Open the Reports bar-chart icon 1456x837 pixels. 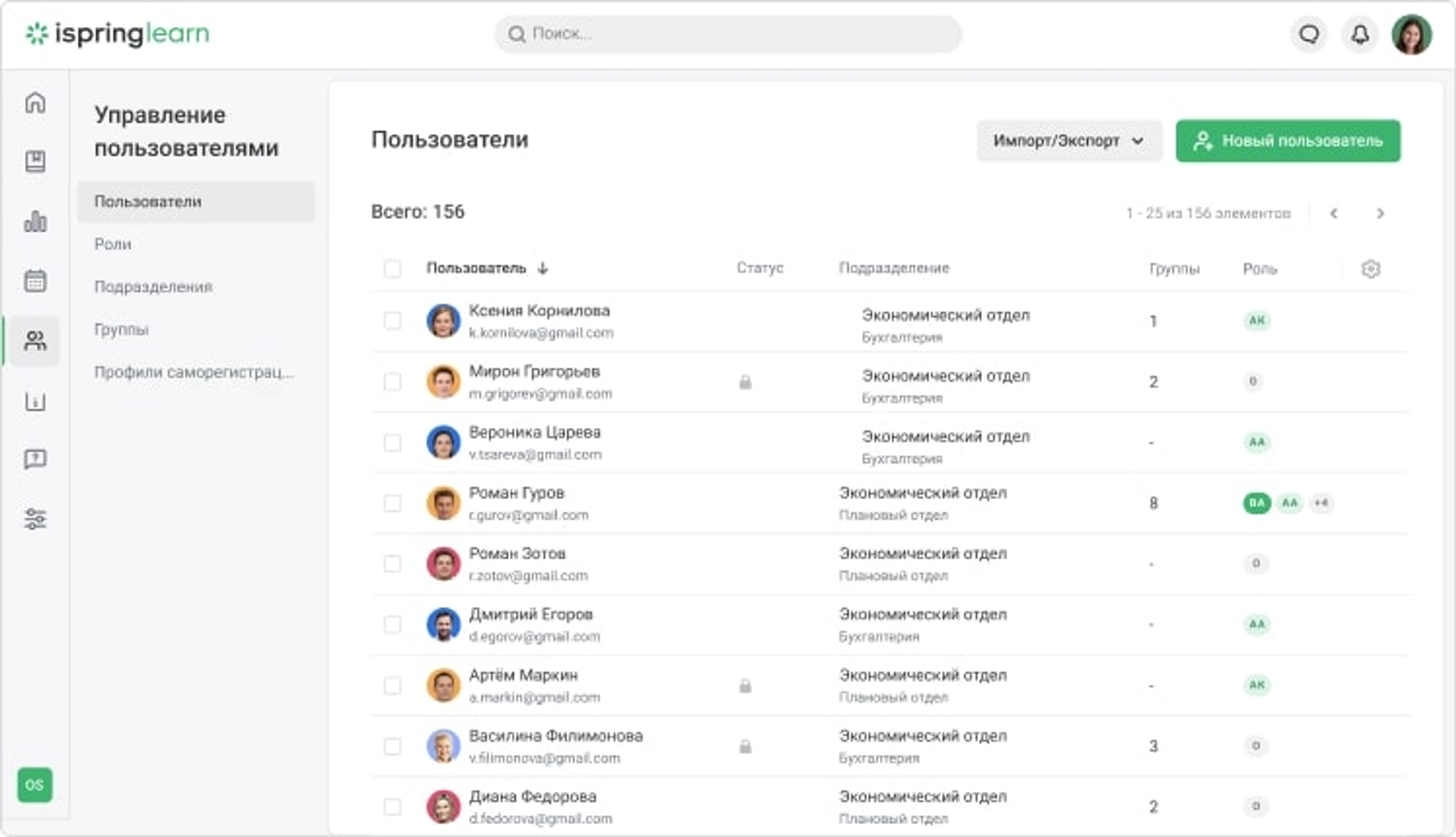34,221
